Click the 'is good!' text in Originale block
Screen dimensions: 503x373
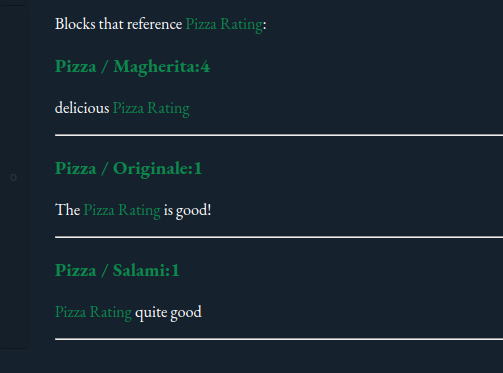pyautogui.click(x=187, y=210)
